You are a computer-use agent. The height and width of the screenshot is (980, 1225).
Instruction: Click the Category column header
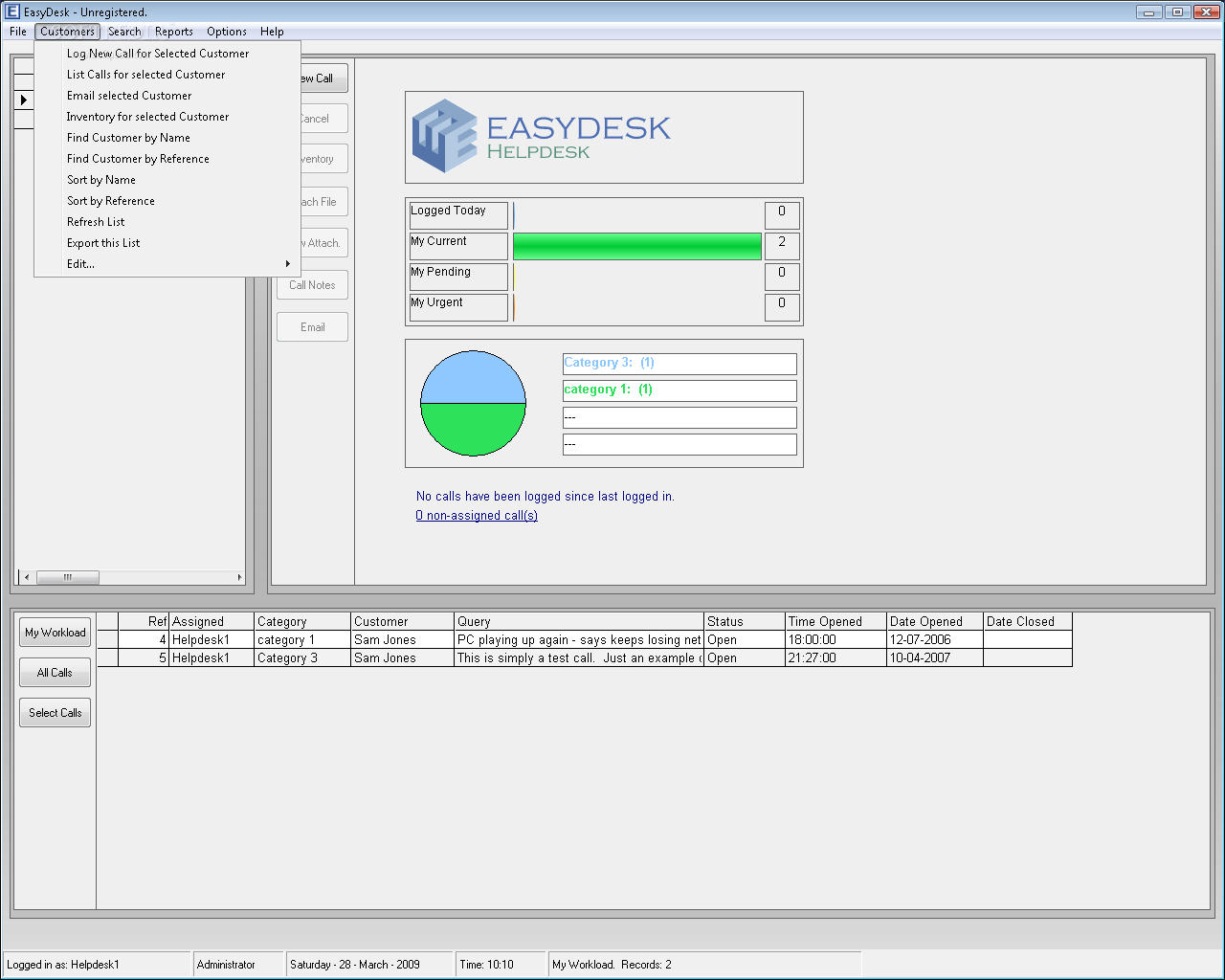(302, 622)
